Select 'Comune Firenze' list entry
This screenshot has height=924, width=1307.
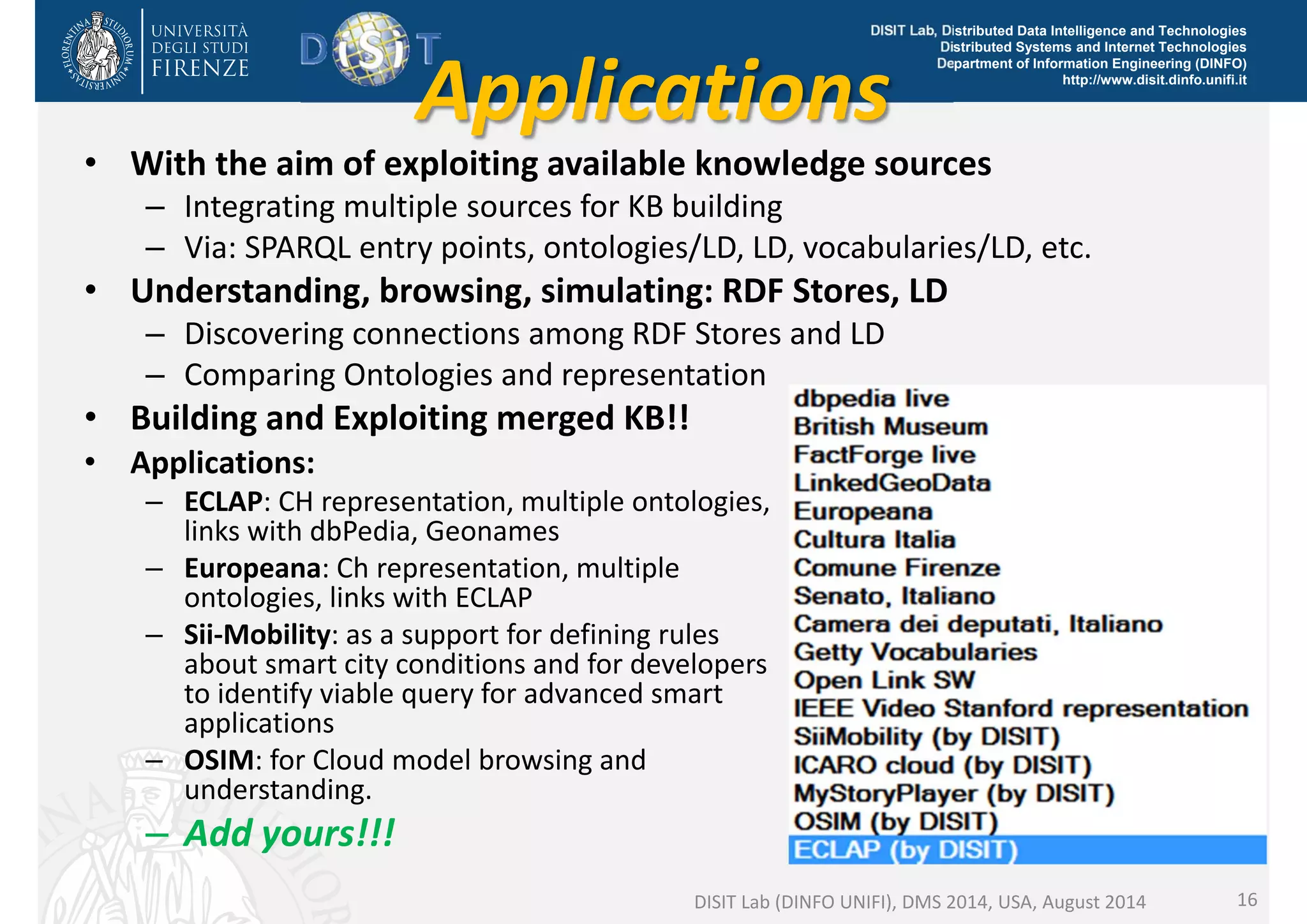click(897, 568)
